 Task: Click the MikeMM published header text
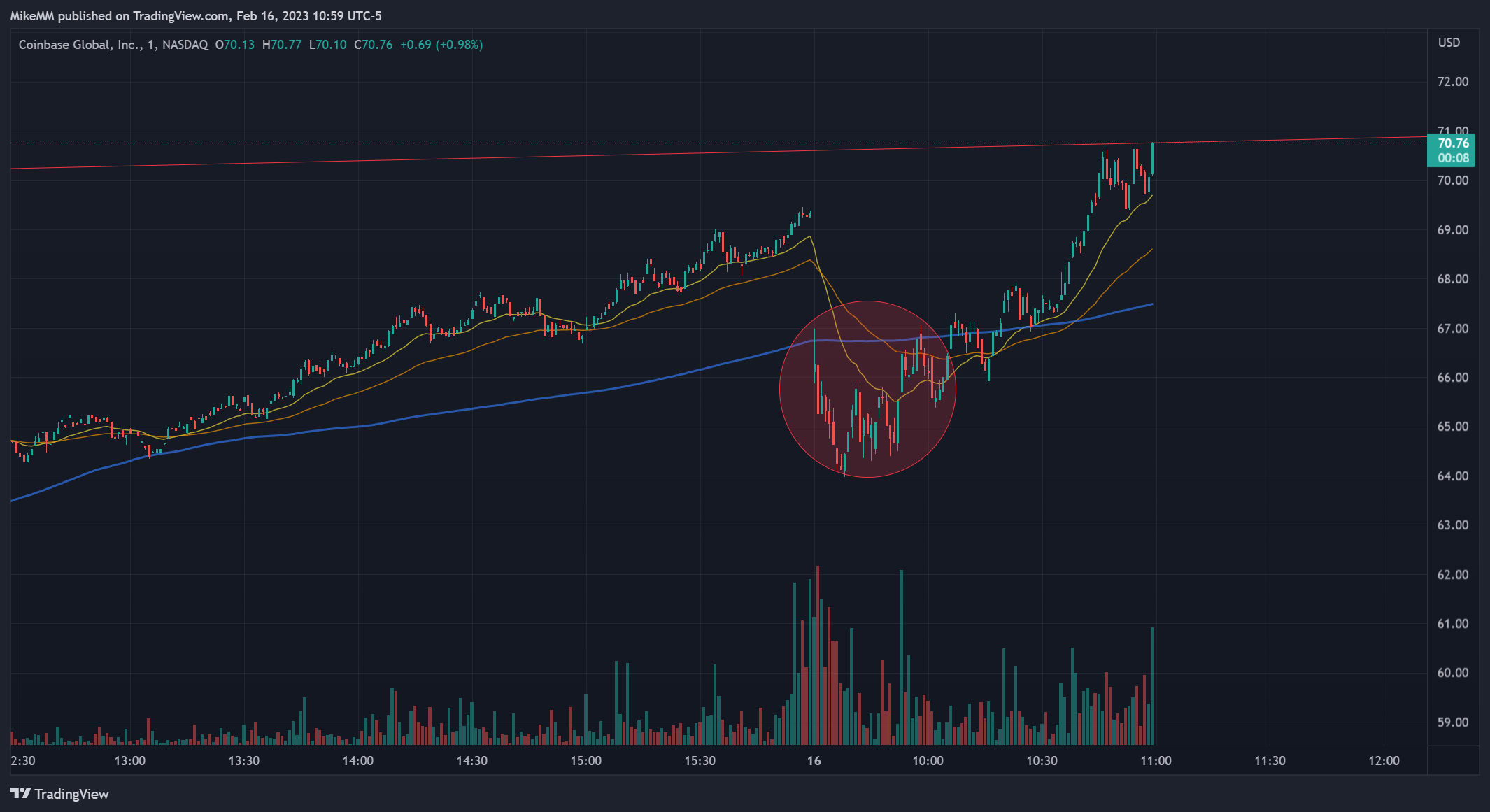(197, 15)
